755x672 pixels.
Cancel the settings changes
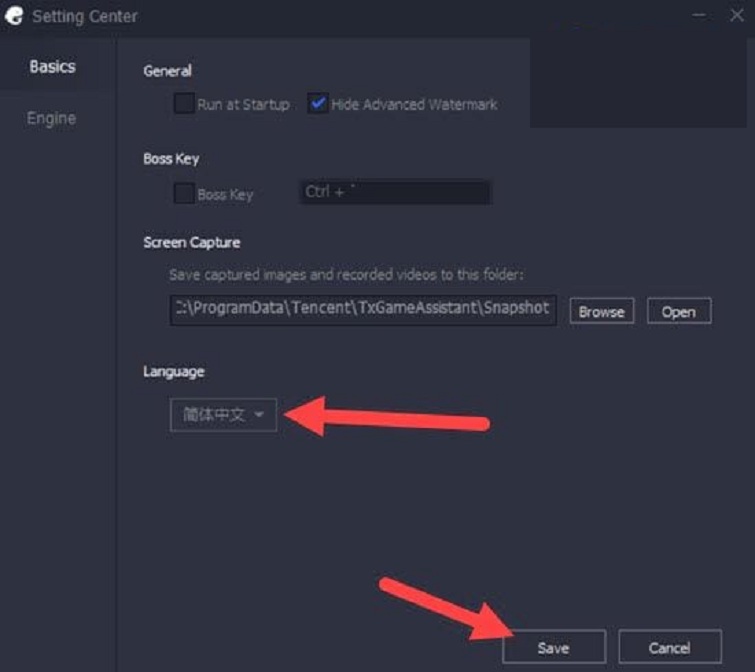coord(669,647)
